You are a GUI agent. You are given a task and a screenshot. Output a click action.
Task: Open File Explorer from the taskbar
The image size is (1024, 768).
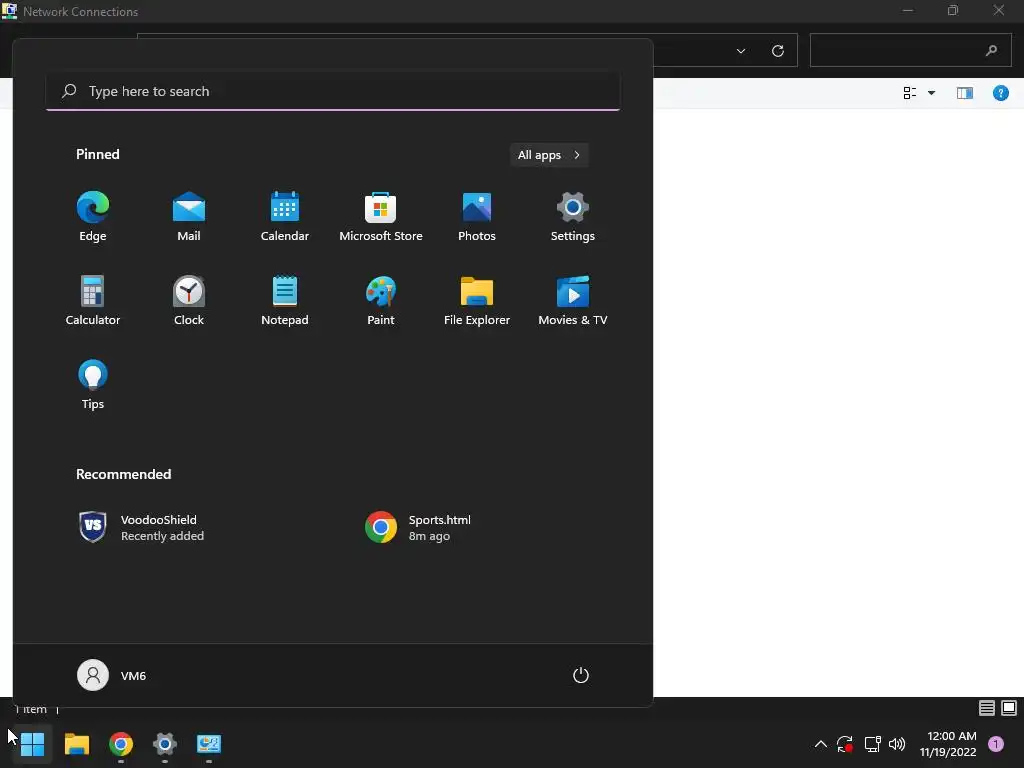[x=76, y=744]
